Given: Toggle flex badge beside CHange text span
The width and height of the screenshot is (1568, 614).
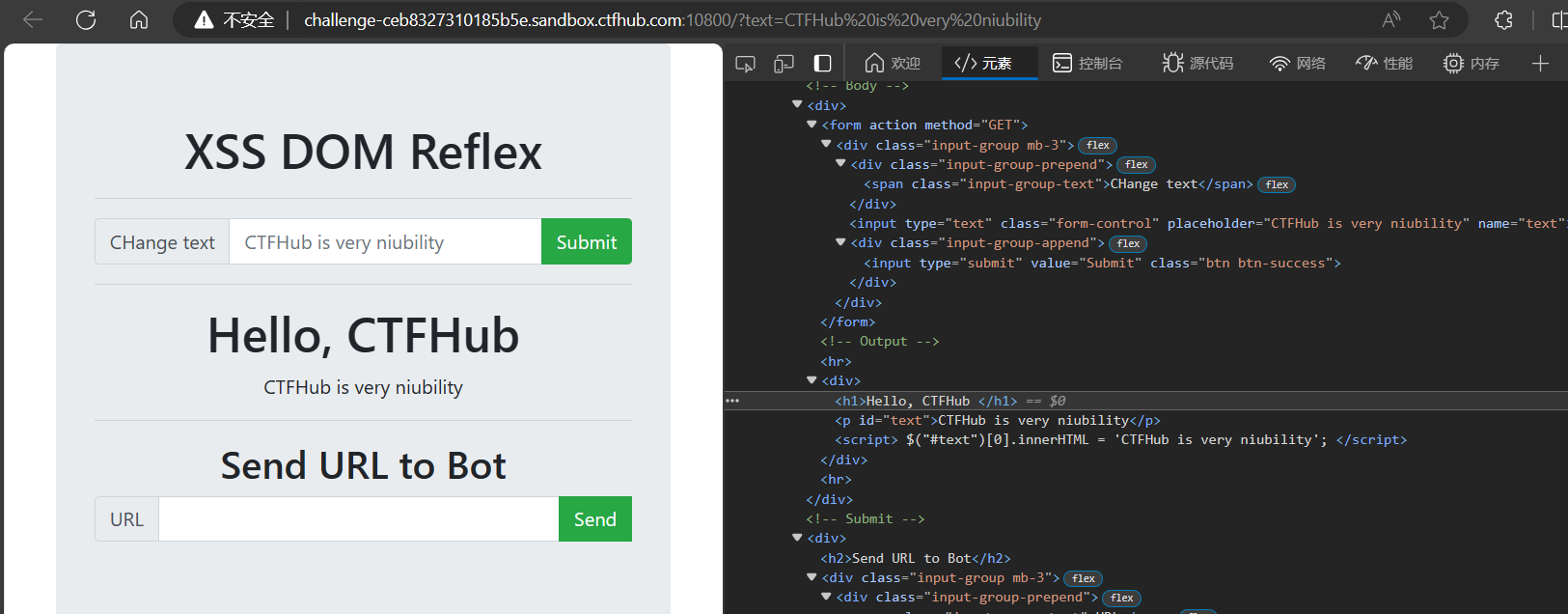Looking at the screenshot, I should click(x=1277, y=184).
